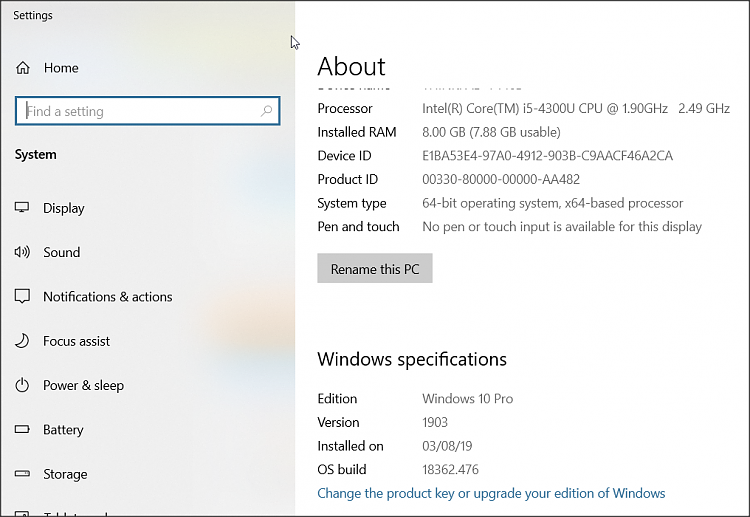Click the About page heading
This screenshot has width=750, height=517.
click(351, 66)
